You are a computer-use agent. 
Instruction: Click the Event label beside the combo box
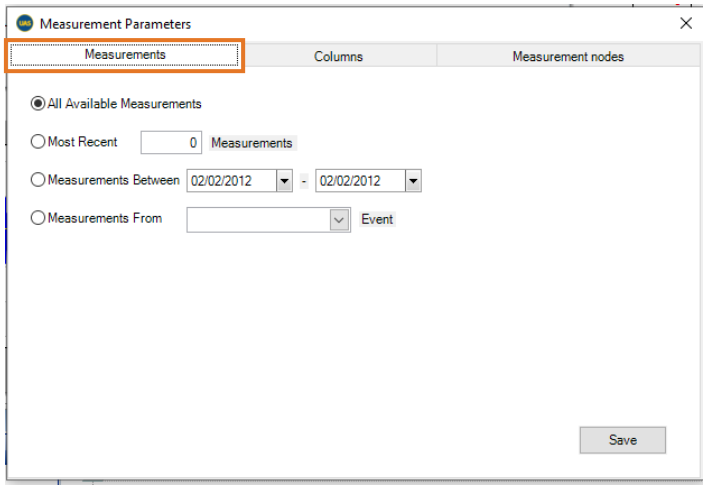click(x=377, y=219)
